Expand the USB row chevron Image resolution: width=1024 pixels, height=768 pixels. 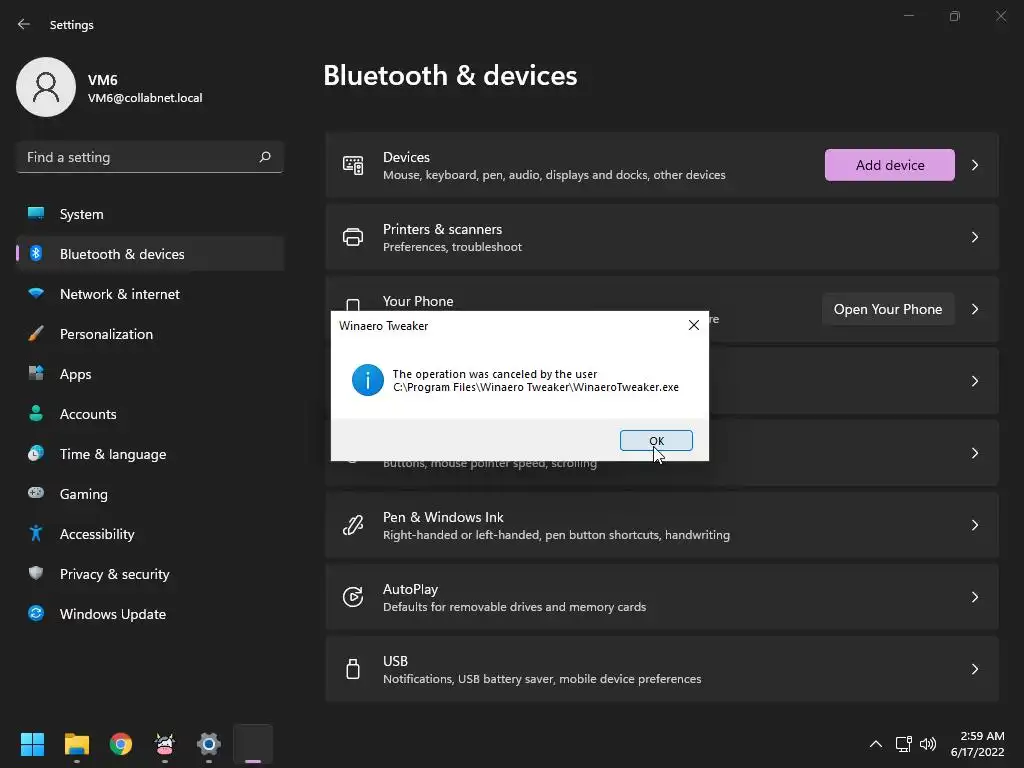tap(974, 669)
